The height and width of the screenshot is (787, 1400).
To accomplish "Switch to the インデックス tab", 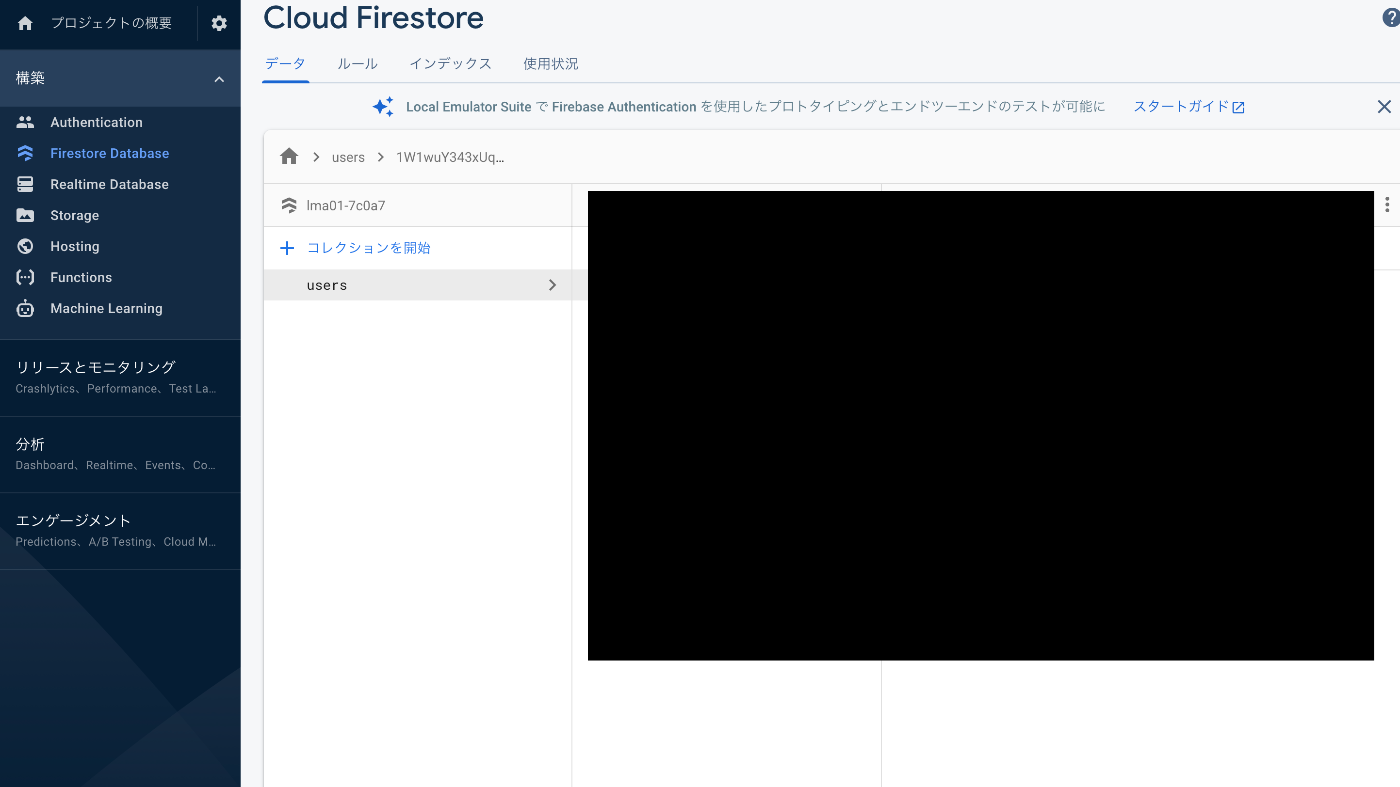I will 450,63.
